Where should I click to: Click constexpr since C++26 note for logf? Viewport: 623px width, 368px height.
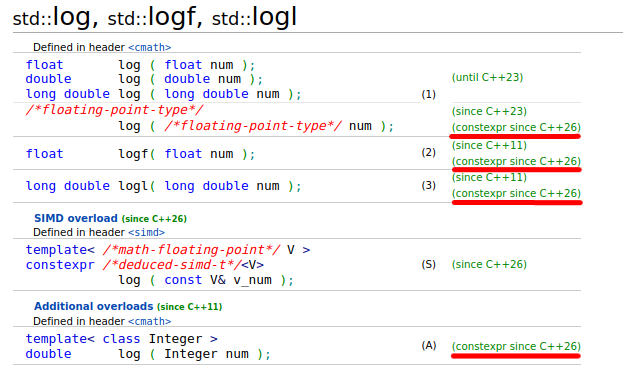click(x=516, y=161)
